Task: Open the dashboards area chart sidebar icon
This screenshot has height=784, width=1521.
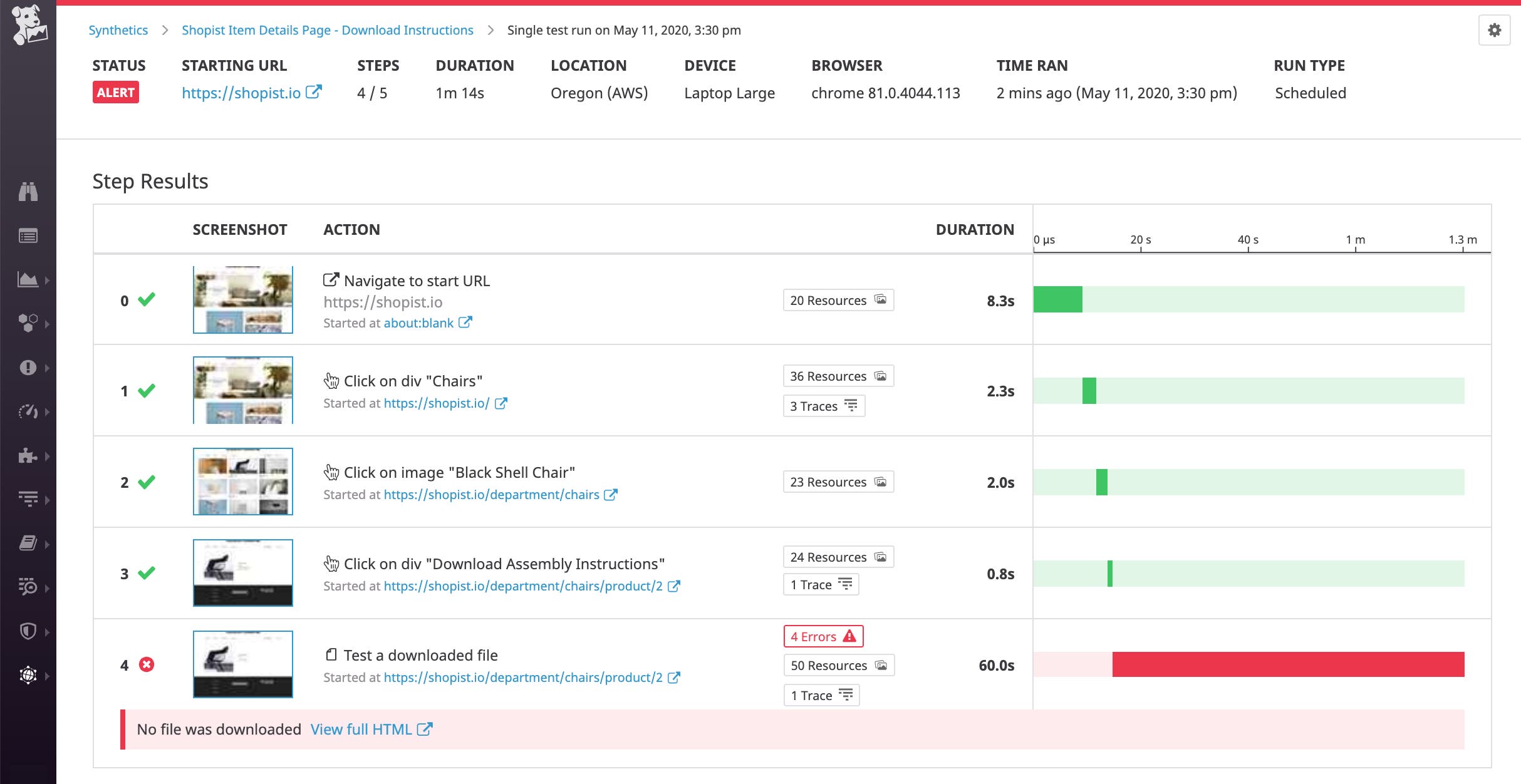Action: (x=28, y=280)
